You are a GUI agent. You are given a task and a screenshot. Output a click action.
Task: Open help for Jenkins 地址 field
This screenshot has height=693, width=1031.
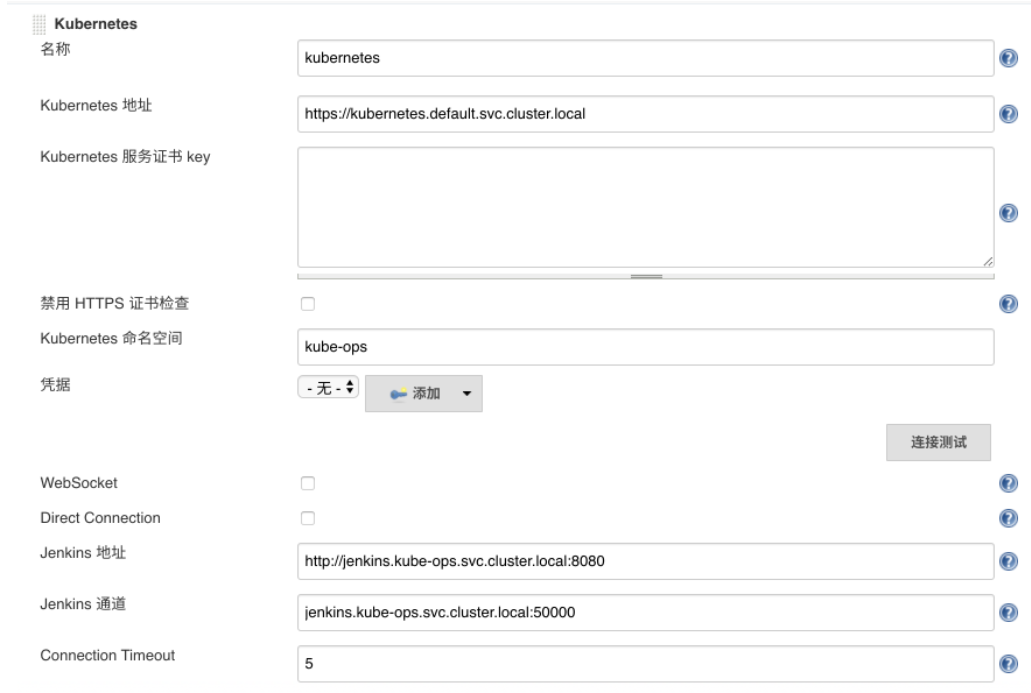click(x=1008, y=561)
